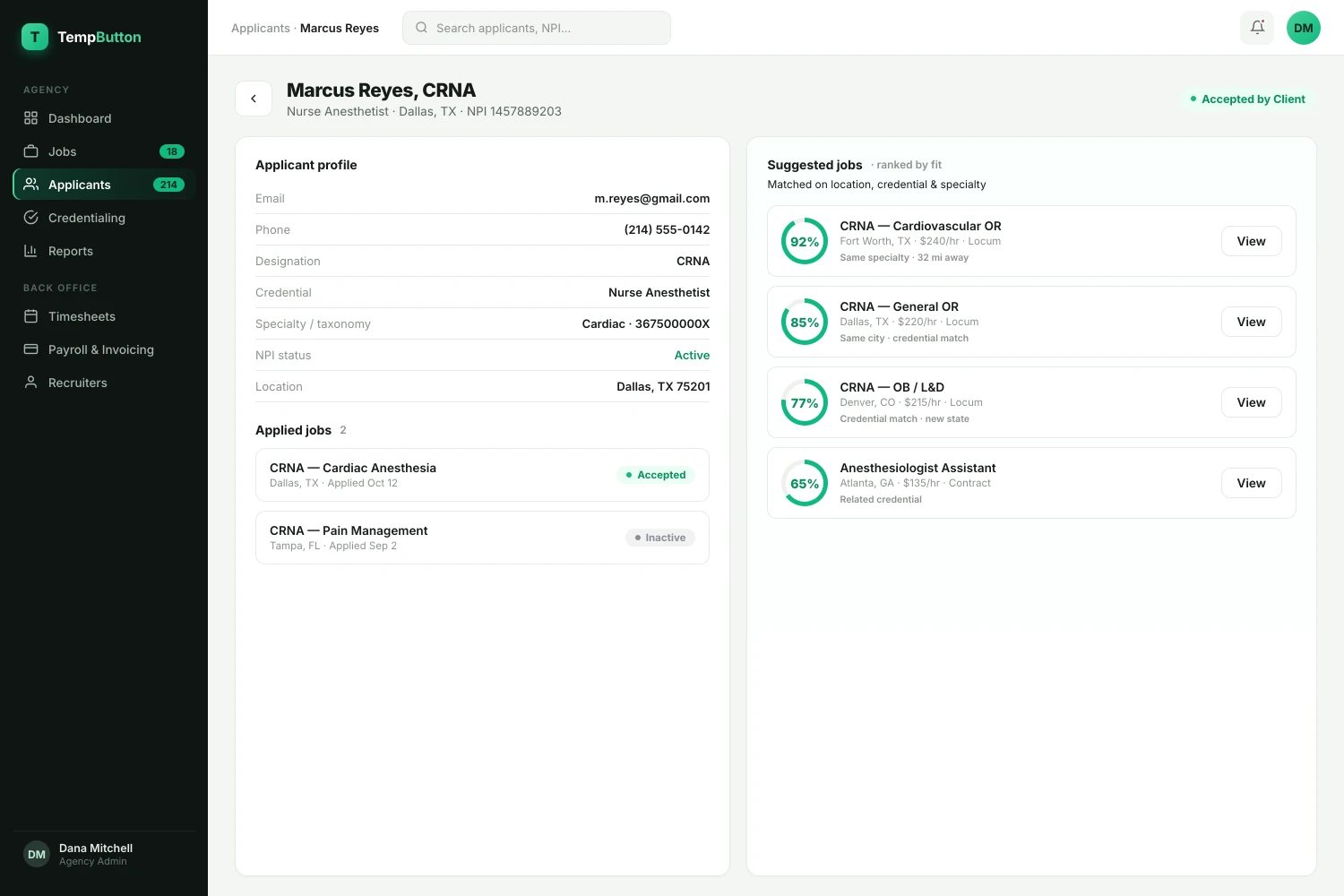Viewport: 1344px width, 896px height.
Task: View the CRNA — OB / L&D job
Action: tap(1252, 402)
